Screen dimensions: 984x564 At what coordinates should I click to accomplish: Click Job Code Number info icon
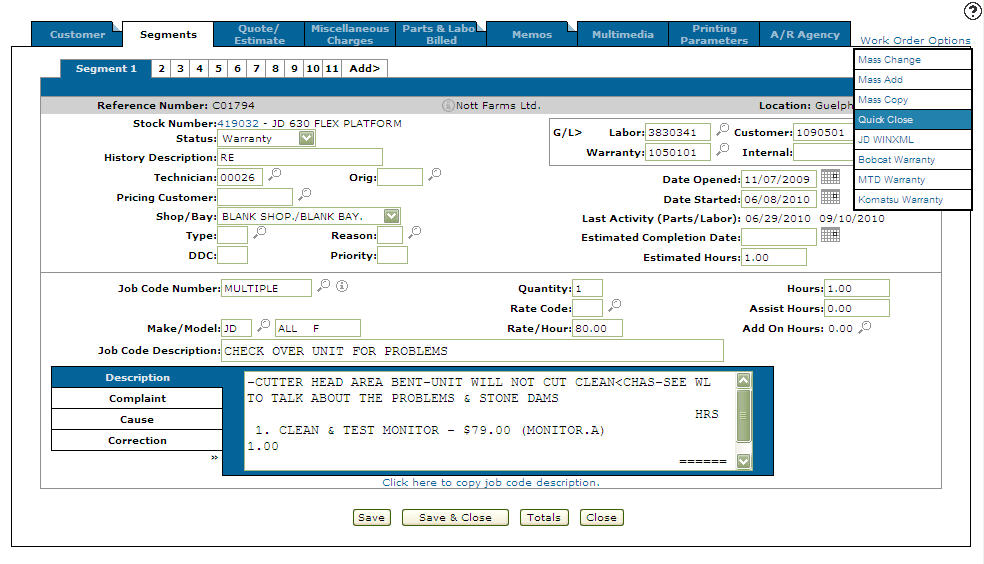[341, 286]
